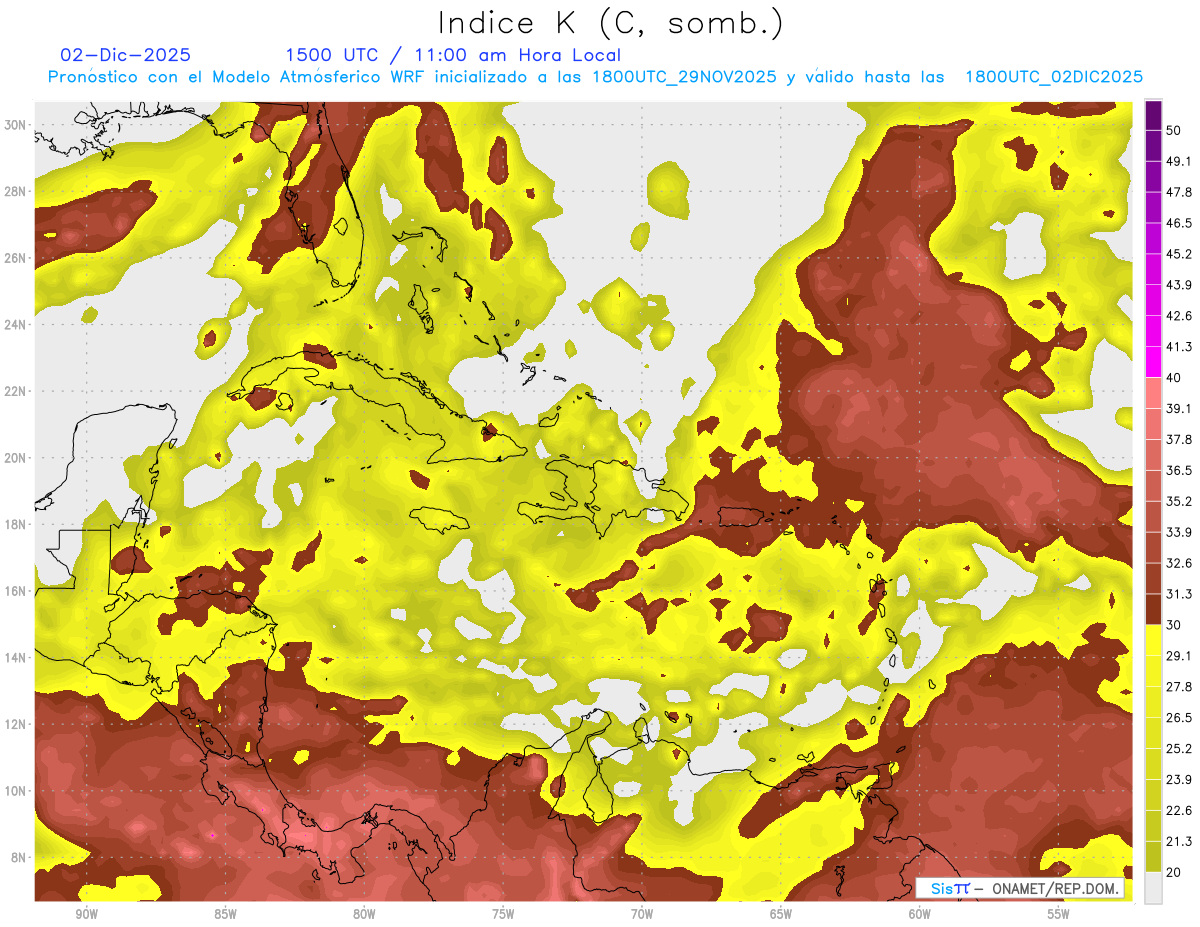The image size is (1200, 927).
Task: Click the "22N" latitude axis label
Action: coord(15,391)
